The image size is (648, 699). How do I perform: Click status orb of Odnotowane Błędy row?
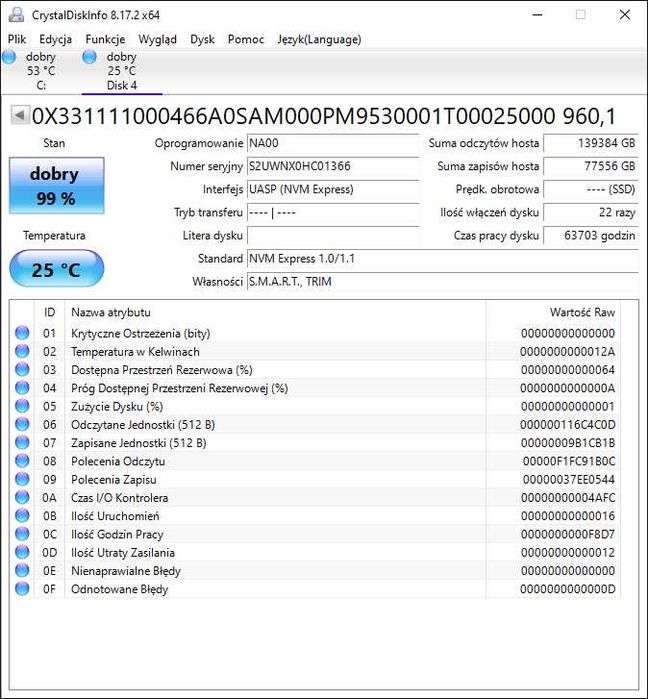[22, 589]
